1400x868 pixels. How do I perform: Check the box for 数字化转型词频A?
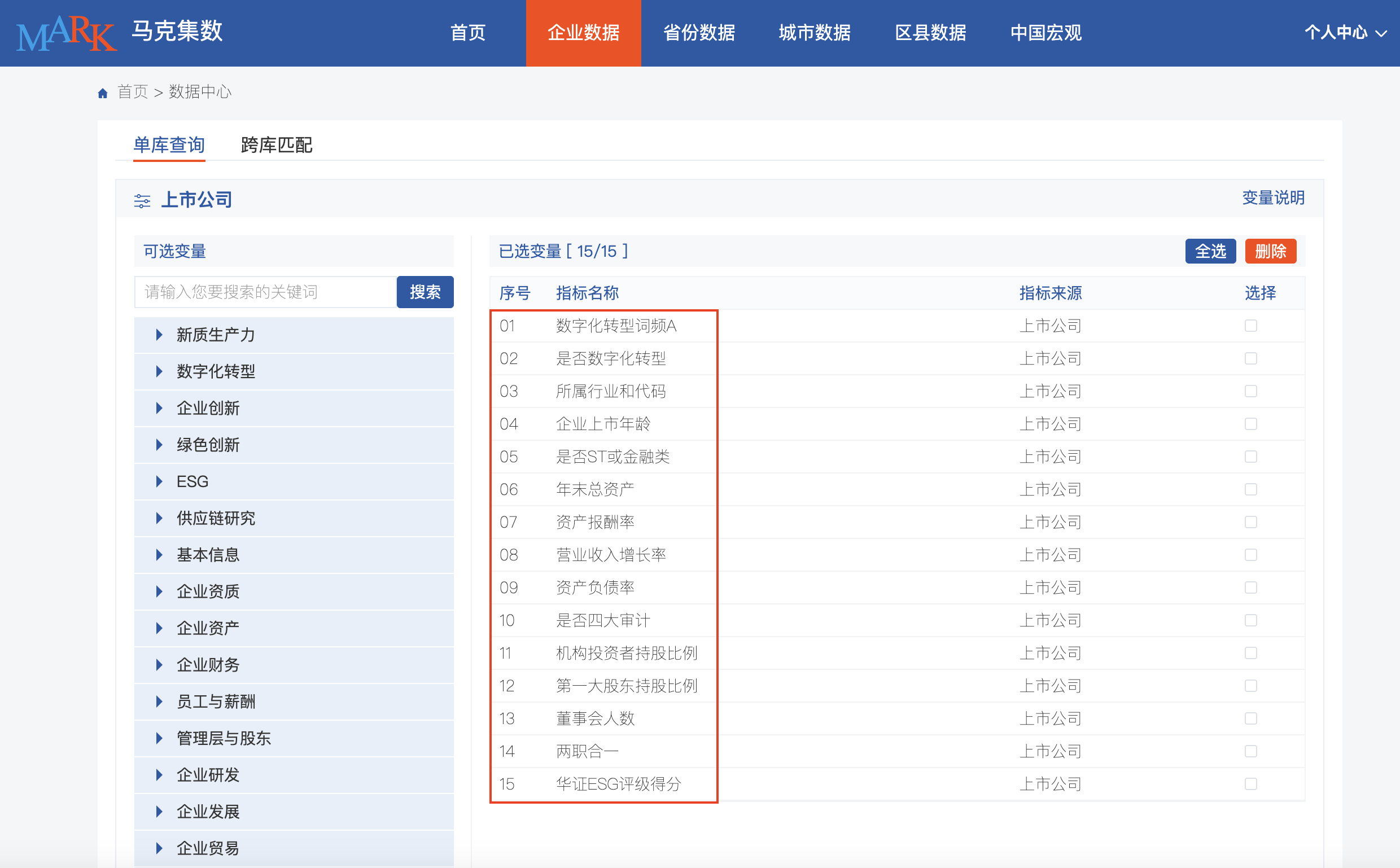click(1251, 326)
